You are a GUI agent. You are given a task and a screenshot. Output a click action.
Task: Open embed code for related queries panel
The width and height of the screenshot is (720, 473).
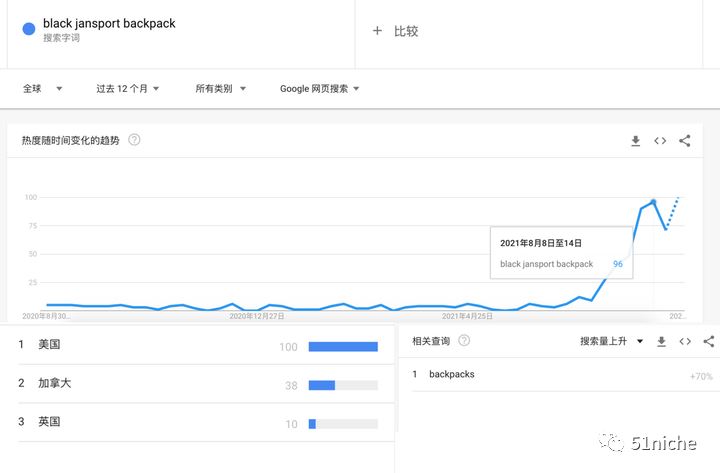coord(685,341)
